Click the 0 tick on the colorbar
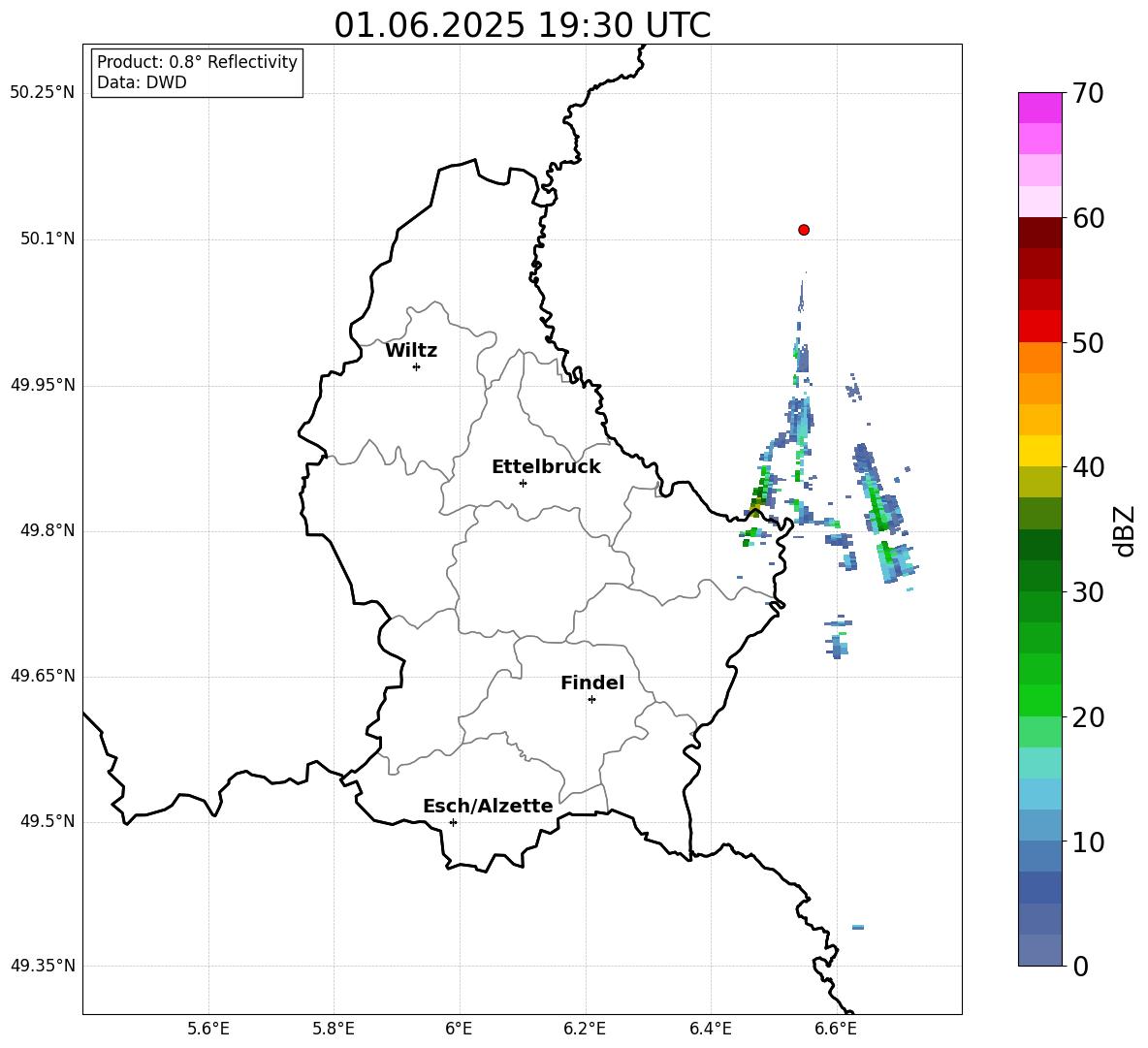 [1080, 967]
